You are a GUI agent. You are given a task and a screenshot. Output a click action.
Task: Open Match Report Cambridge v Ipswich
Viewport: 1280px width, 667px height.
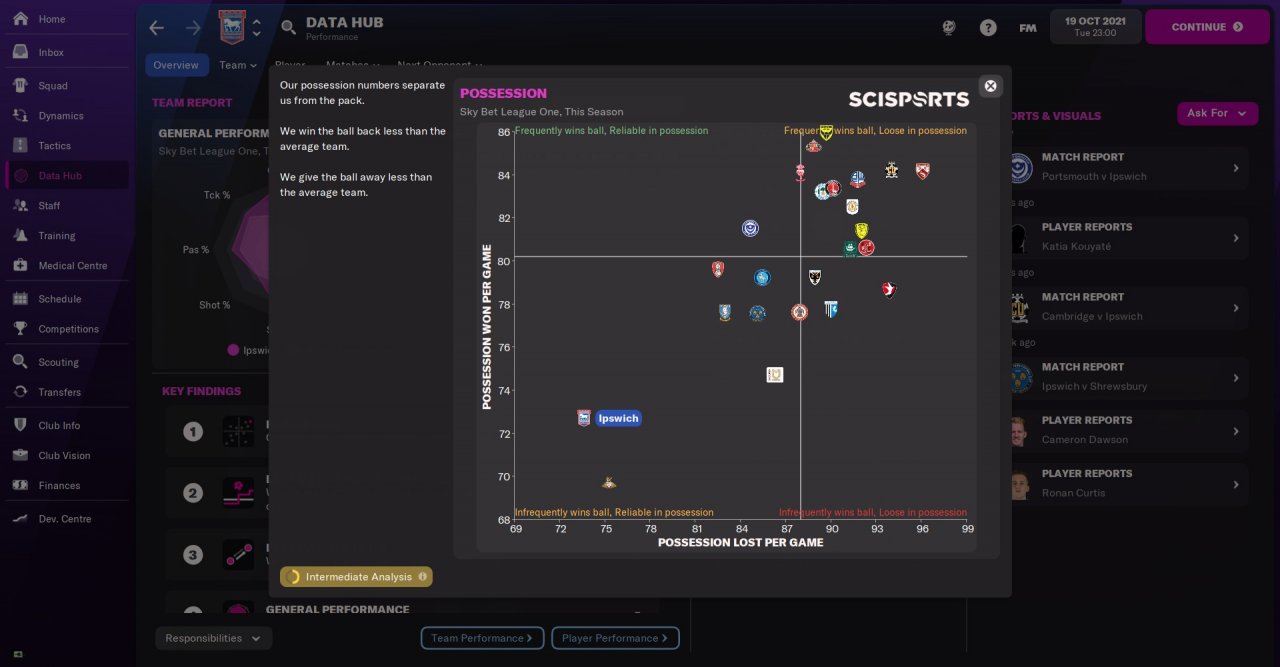[x=1127, y=307]
